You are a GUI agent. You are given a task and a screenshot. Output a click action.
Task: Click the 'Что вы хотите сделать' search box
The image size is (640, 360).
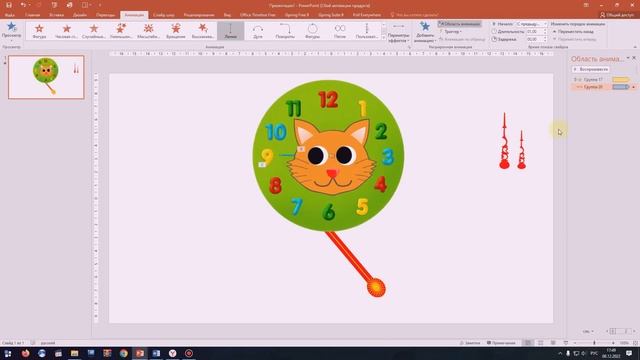[414, 15]
